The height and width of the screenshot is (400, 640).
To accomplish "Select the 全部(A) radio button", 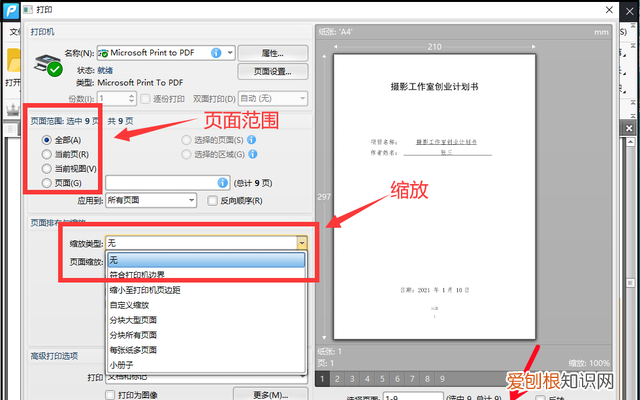I will coord(47,140).
